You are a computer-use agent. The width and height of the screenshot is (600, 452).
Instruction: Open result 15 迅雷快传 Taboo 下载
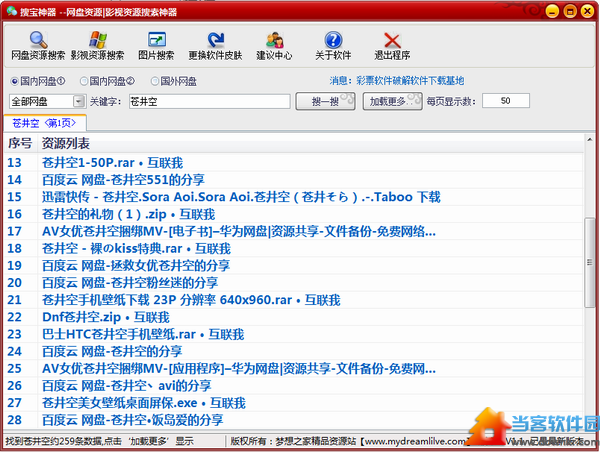[241, 197]
